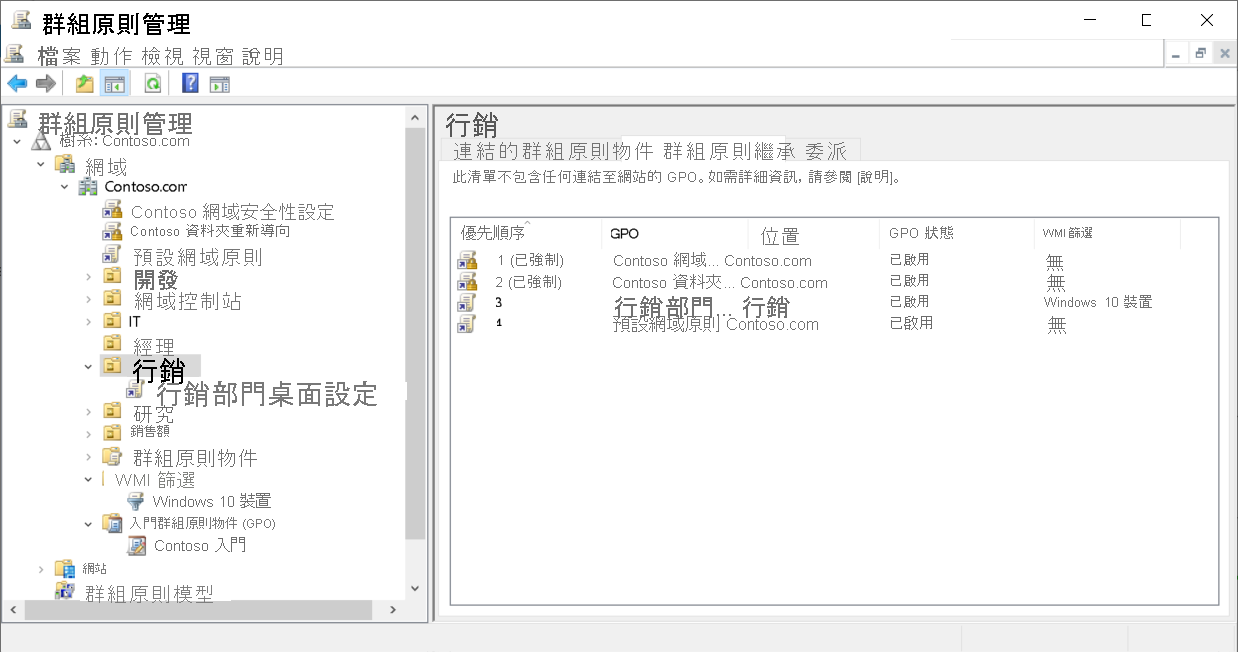Click the new window from here toolbar icon

pyautogui.click(x=219, y=83)
